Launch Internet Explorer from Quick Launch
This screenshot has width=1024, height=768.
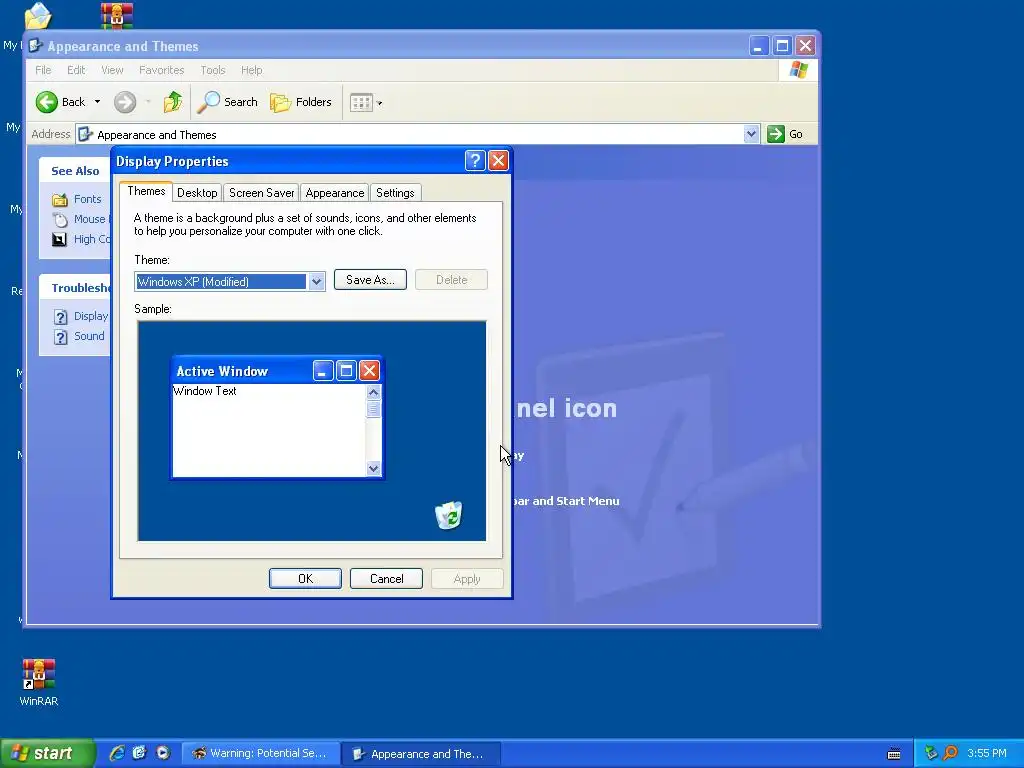(116, 753)
